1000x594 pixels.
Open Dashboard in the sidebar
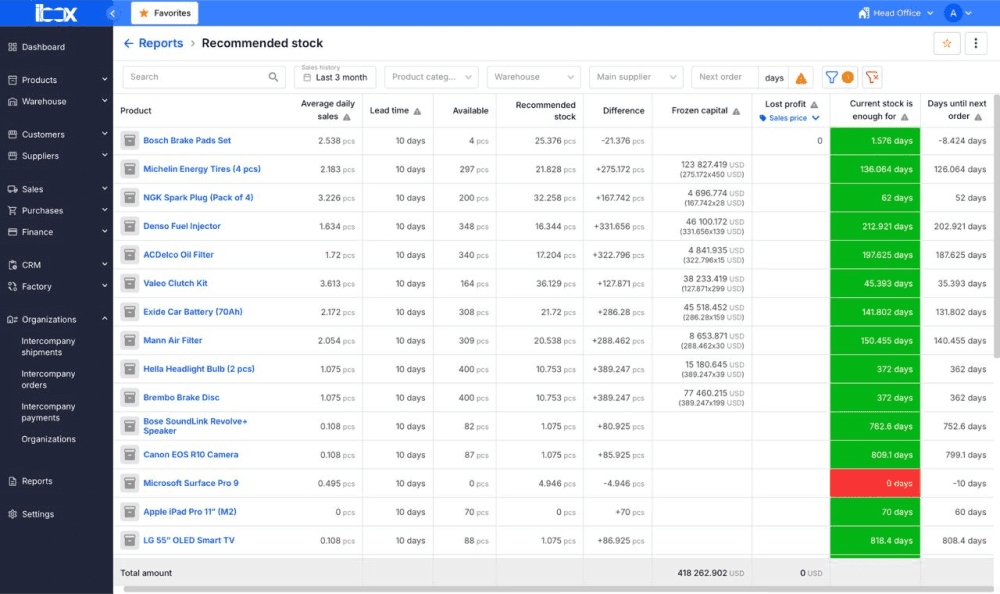tap(43, 47)
